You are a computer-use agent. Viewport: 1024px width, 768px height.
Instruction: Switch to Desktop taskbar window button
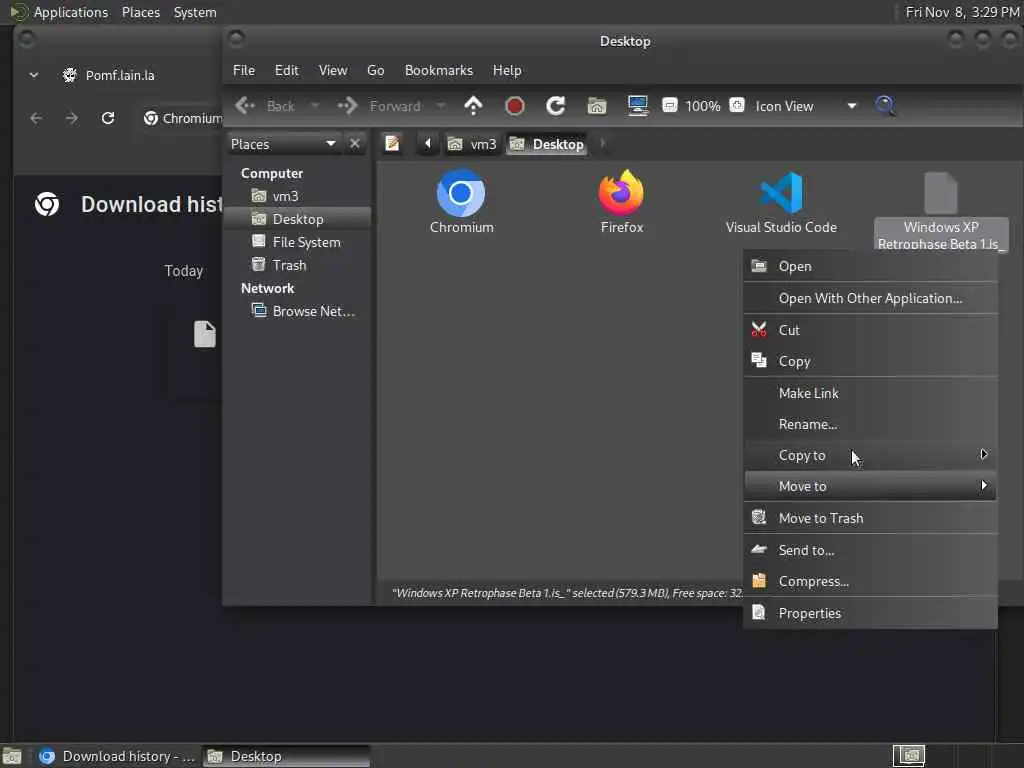286,756
